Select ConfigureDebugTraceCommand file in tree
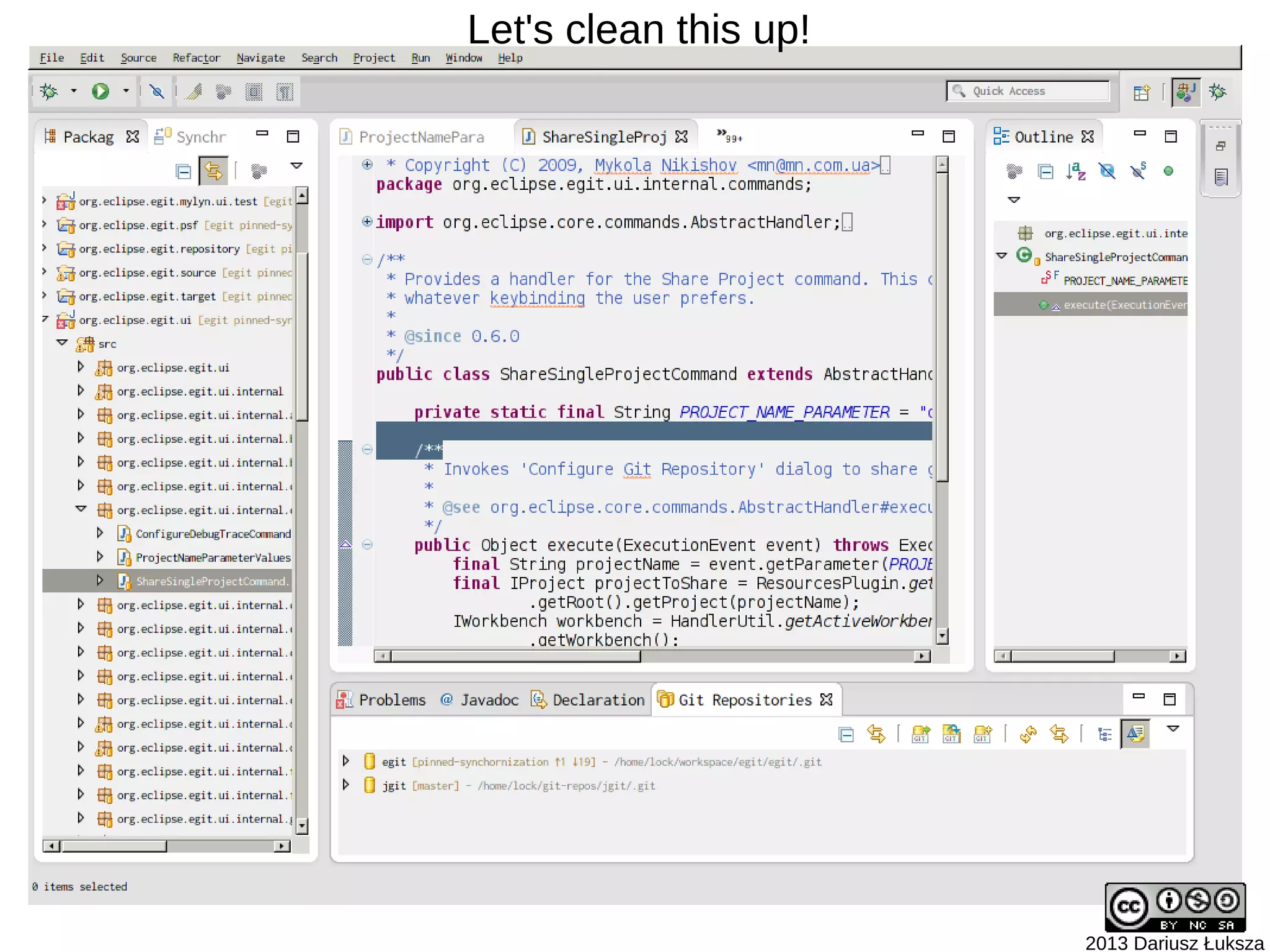This screenshot has height=952, width=1270. 213,534
